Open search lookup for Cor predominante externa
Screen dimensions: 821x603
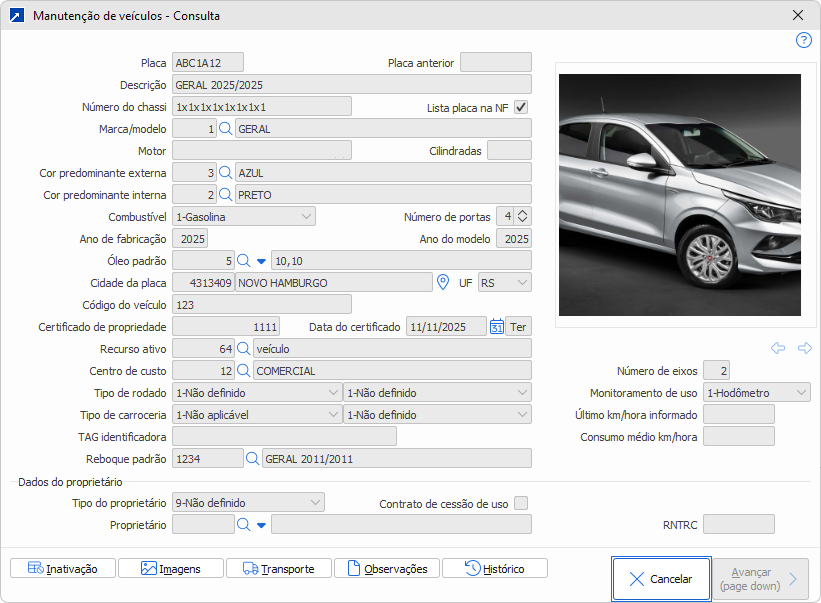coord(226,173)
